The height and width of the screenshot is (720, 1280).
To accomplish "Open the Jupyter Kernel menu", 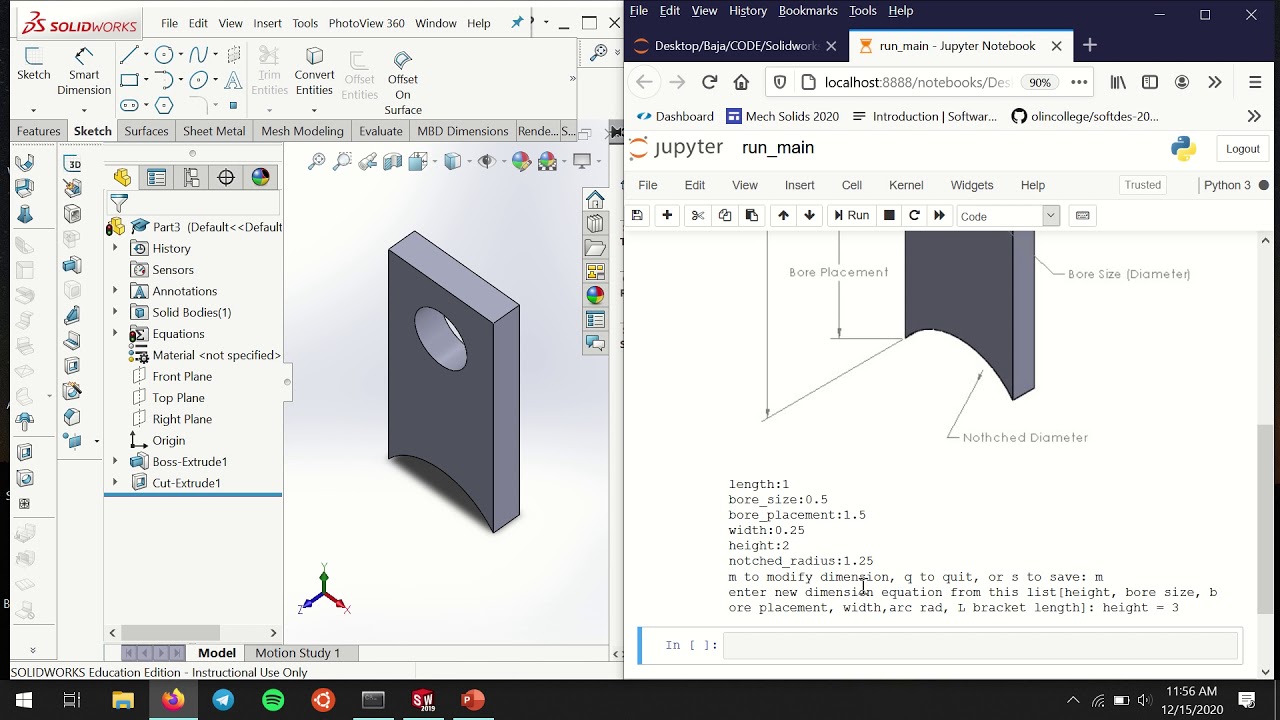I will coord(906,185).
